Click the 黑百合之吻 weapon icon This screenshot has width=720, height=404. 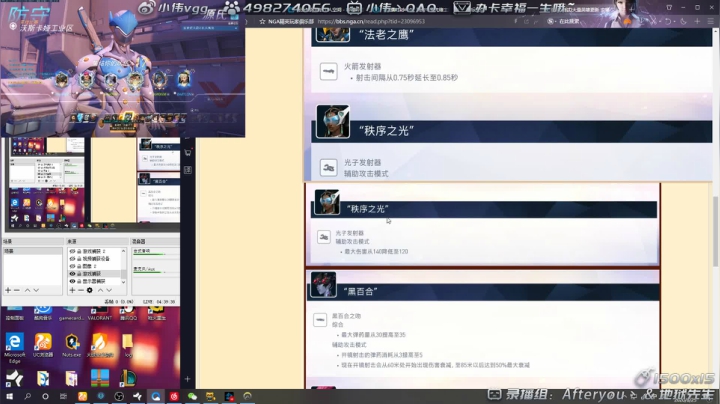(x=320, y=320)
